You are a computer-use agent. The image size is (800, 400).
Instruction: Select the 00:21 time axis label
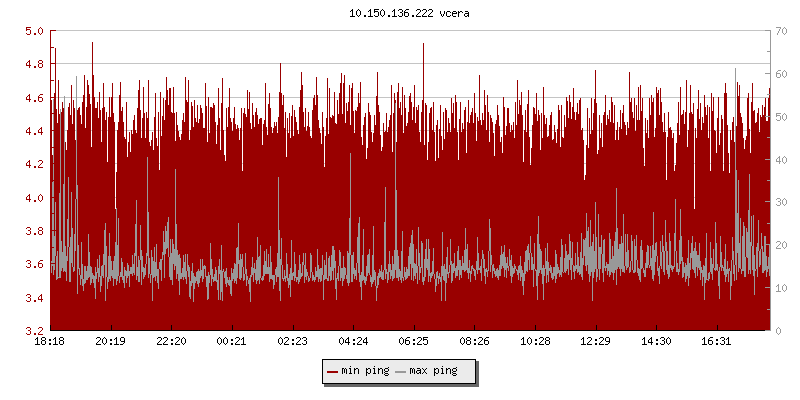coord(232,342)
